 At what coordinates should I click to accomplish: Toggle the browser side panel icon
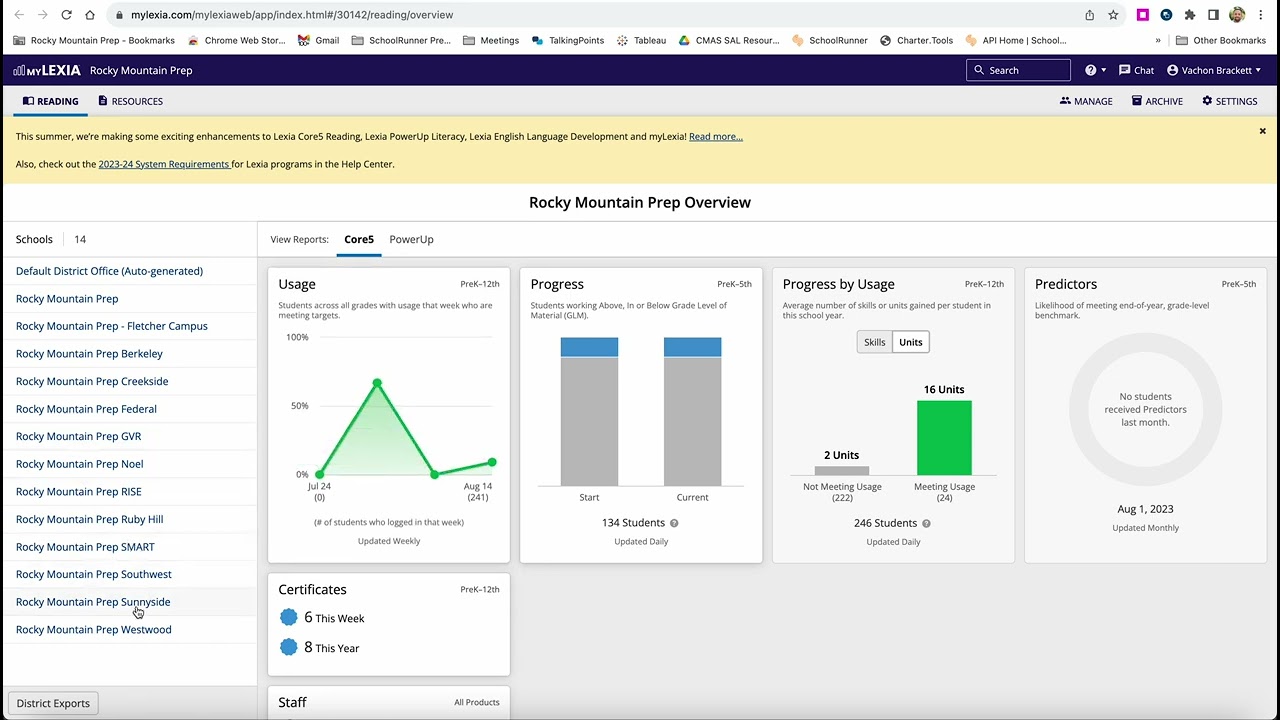pos(1213,15)
